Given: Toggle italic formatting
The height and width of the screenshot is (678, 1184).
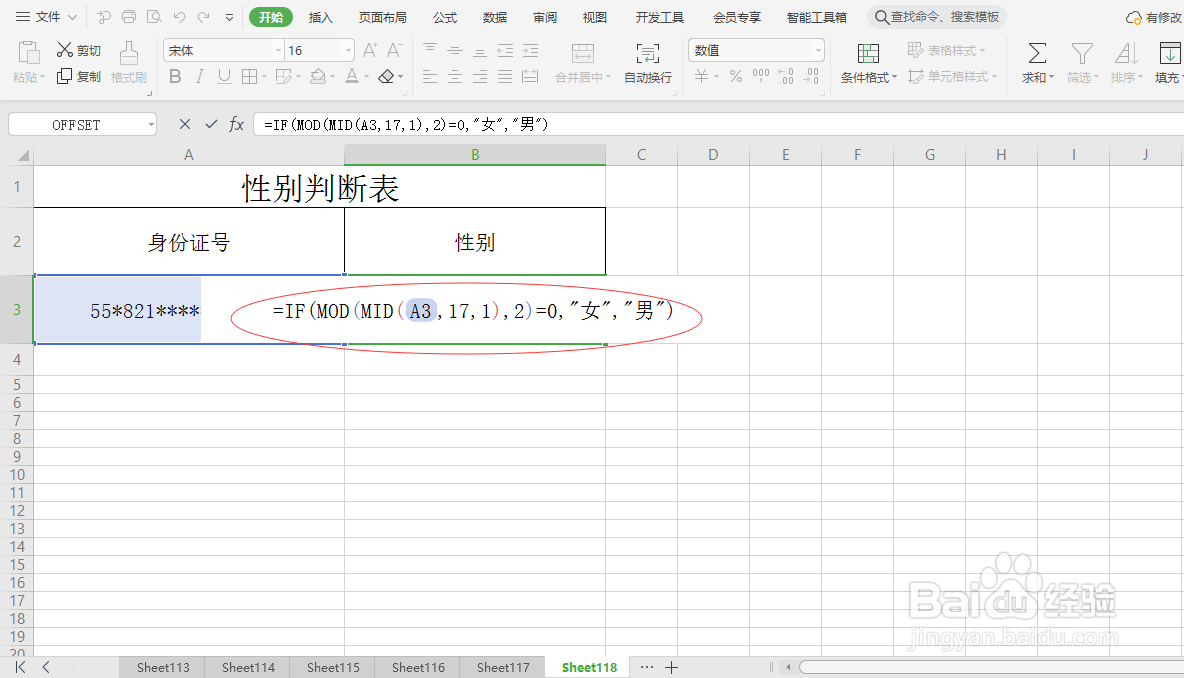Looking at the screenshot, I should click(x=199, y=76).
